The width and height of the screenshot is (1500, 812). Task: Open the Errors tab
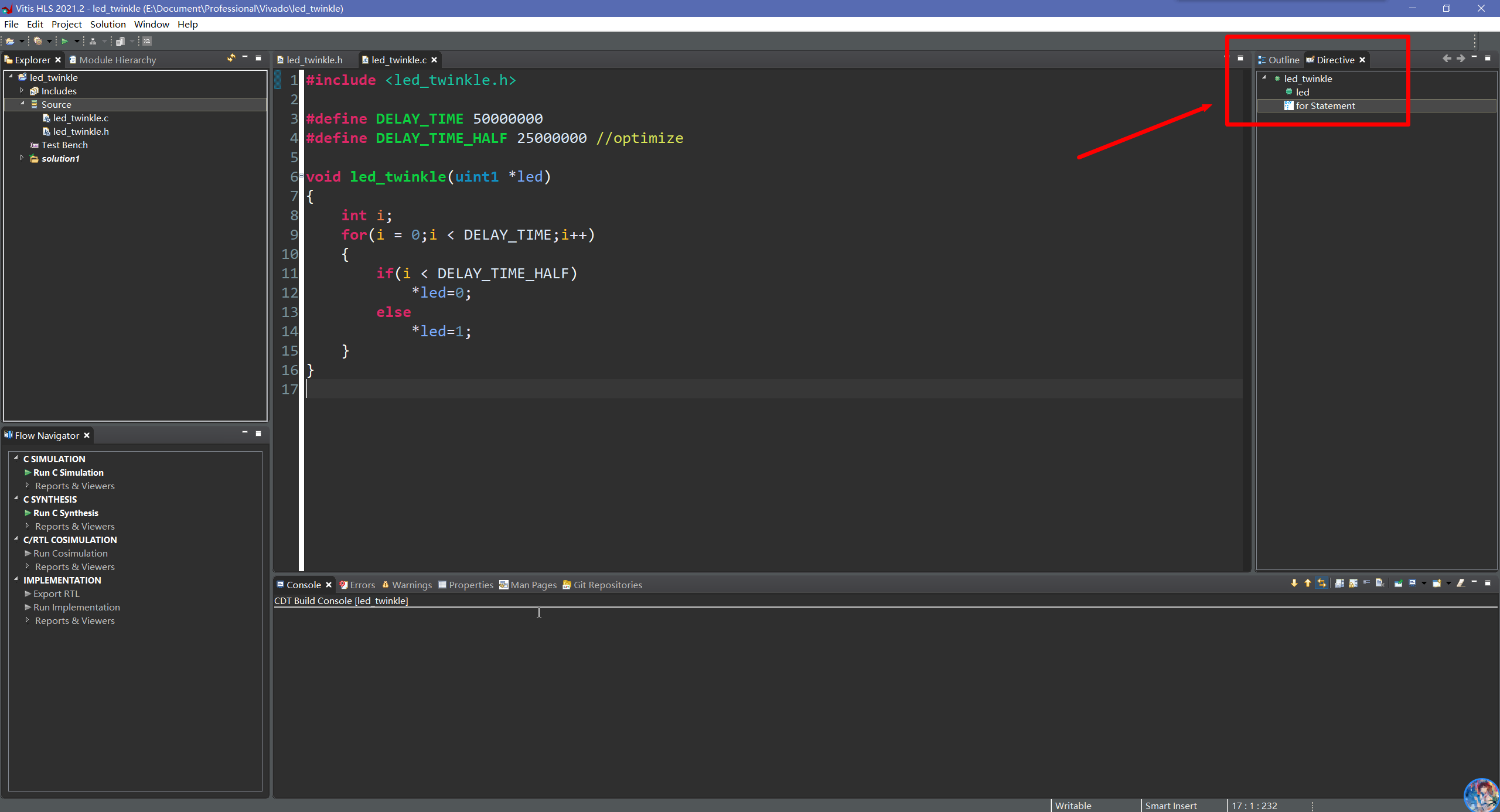click(357, 585)
